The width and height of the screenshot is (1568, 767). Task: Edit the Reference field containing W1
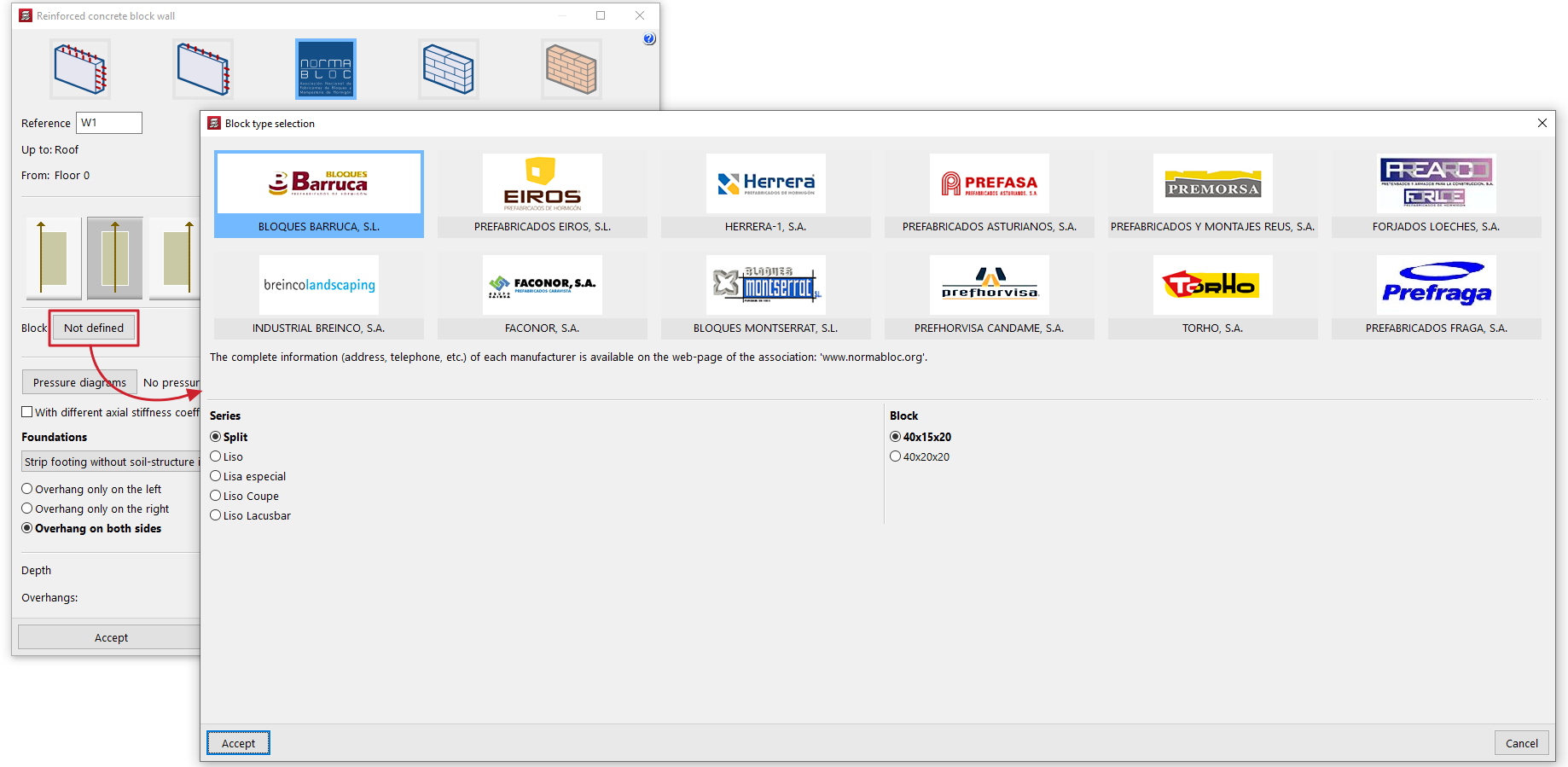point(109,123)
